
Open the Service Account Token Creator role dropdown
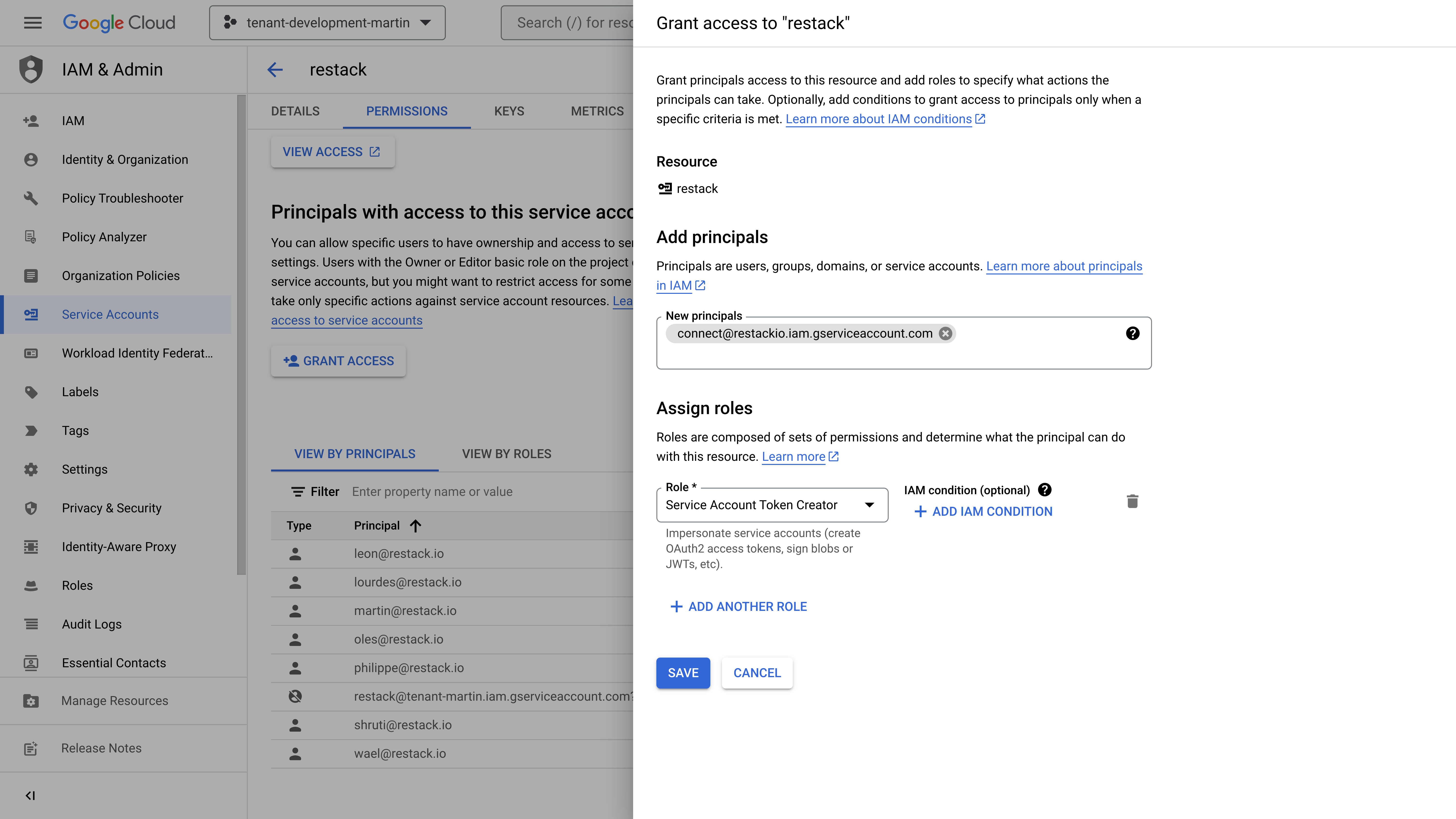click(x=870, y=505)
